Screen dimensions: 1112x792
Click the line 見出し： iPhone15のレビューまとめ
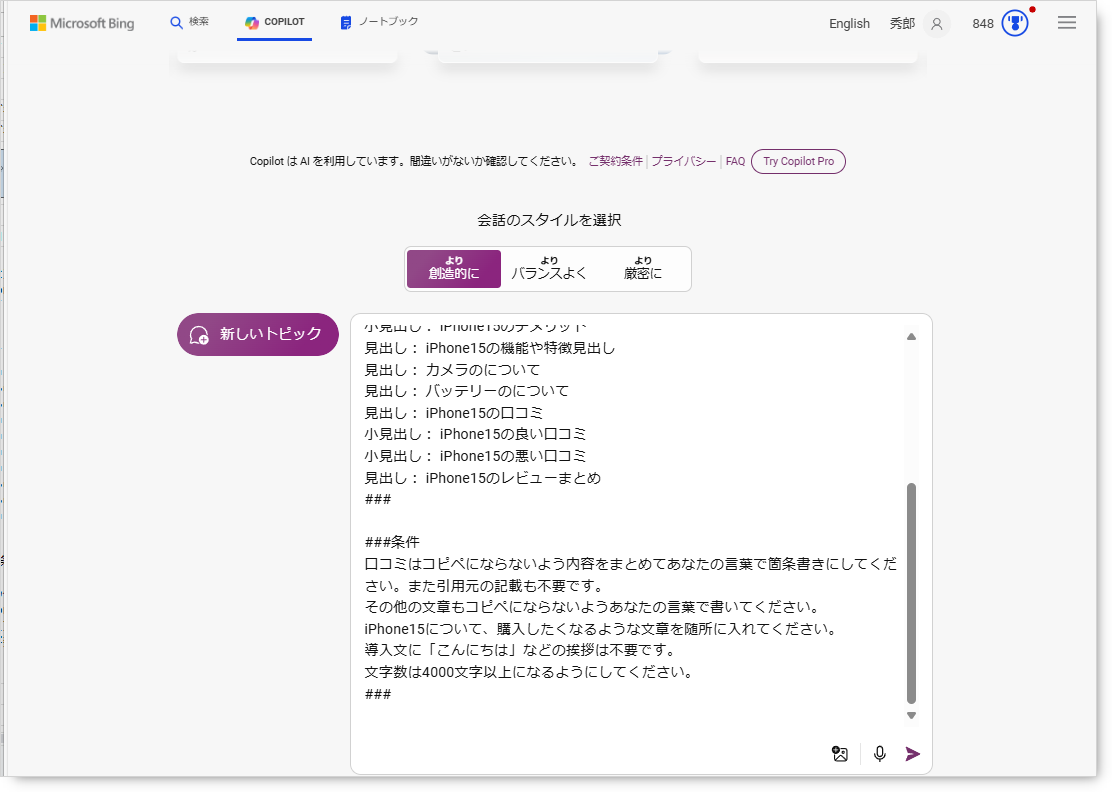pos(483,479)
